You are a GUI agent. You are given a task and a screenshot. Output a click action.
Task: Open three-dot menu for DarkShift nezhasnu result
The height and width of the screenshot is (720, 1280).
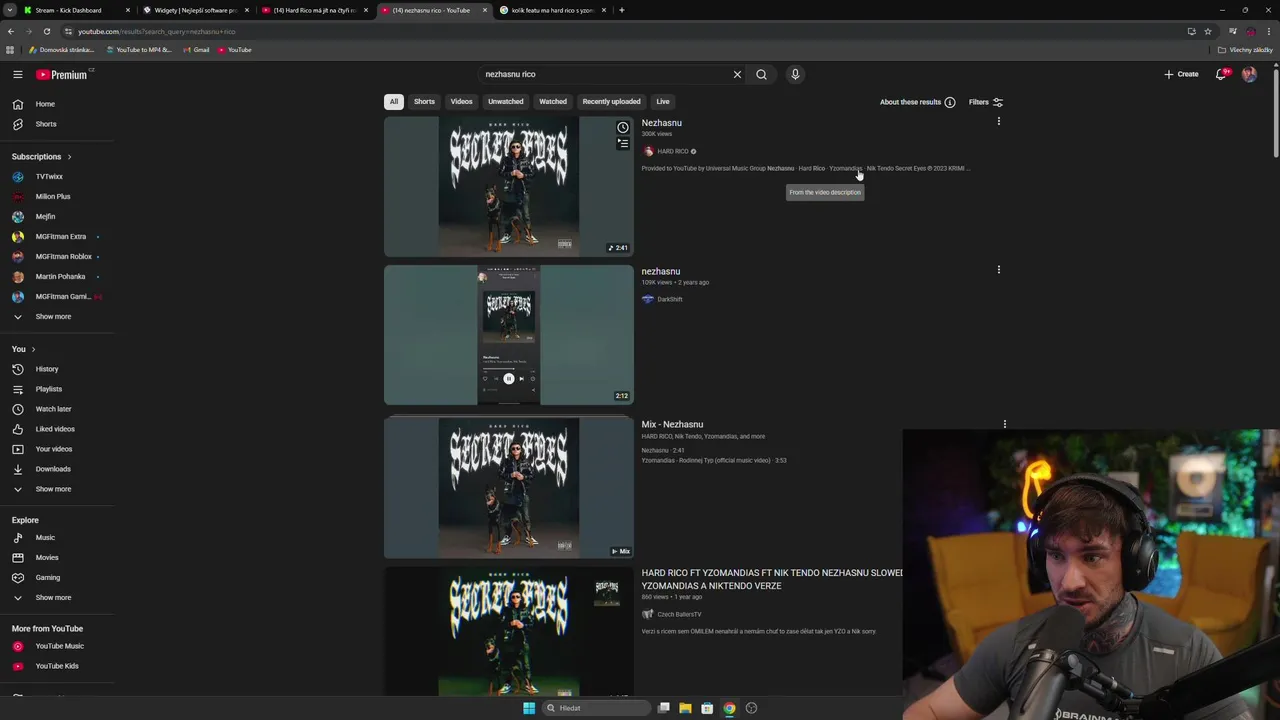998,270
